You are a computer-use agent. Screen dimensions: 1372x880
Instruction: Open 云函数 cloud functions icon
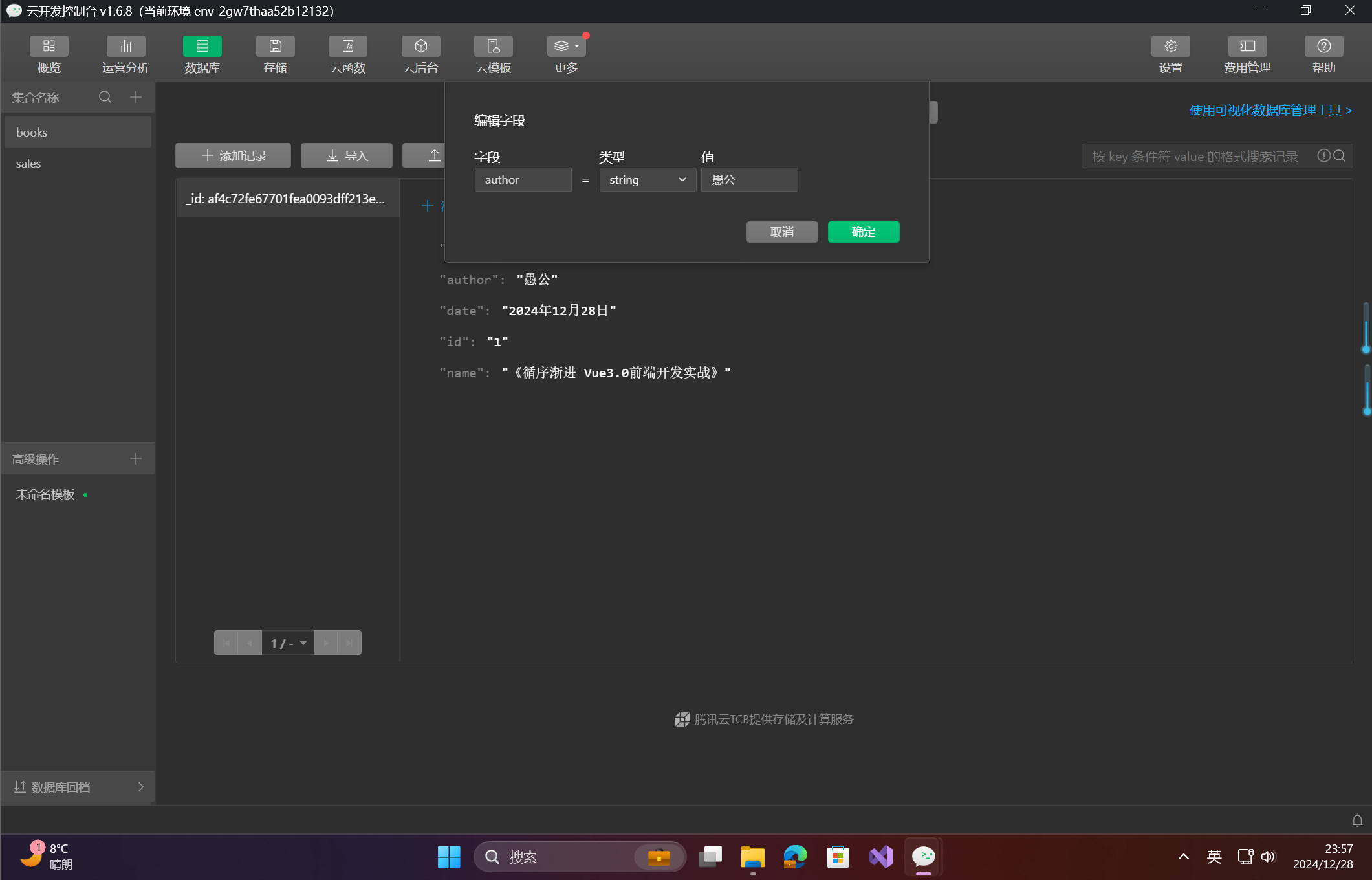tap(348, 47)
